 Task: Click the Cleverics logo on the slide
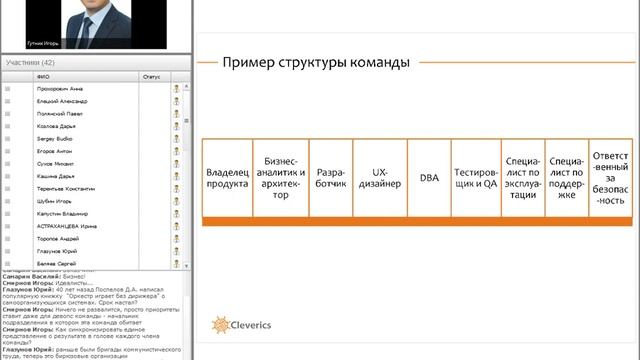241,325
